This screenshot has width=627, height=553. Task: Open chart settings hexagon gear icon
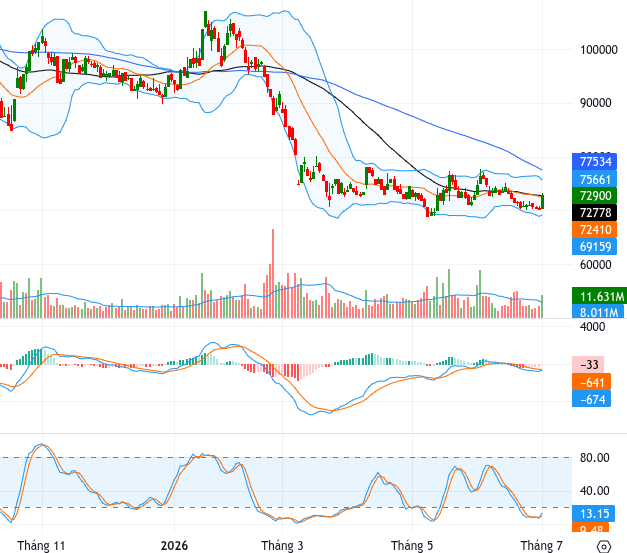[604, 546]
